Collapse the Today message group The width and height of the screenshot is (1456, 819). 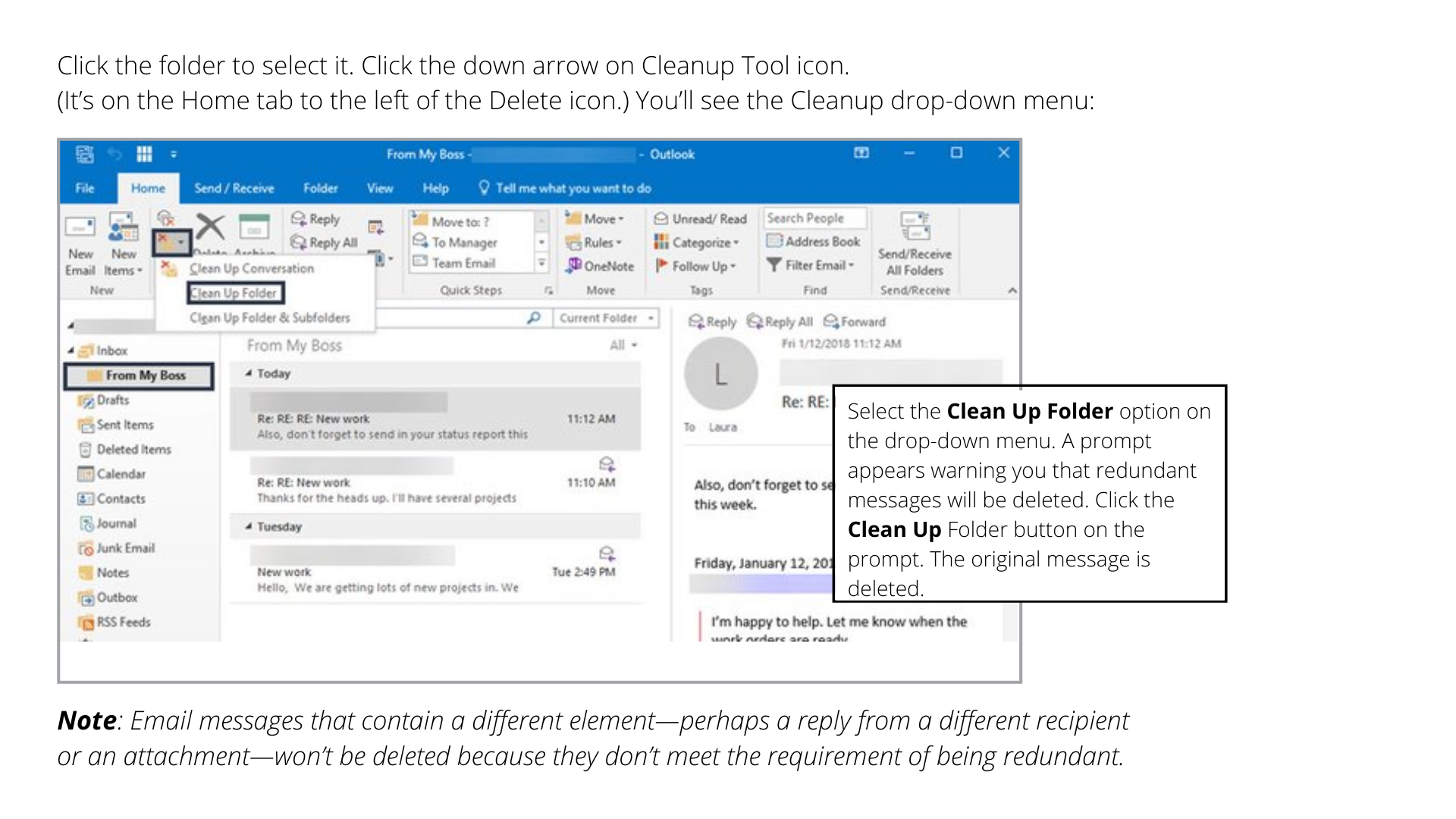pos(249,374)
